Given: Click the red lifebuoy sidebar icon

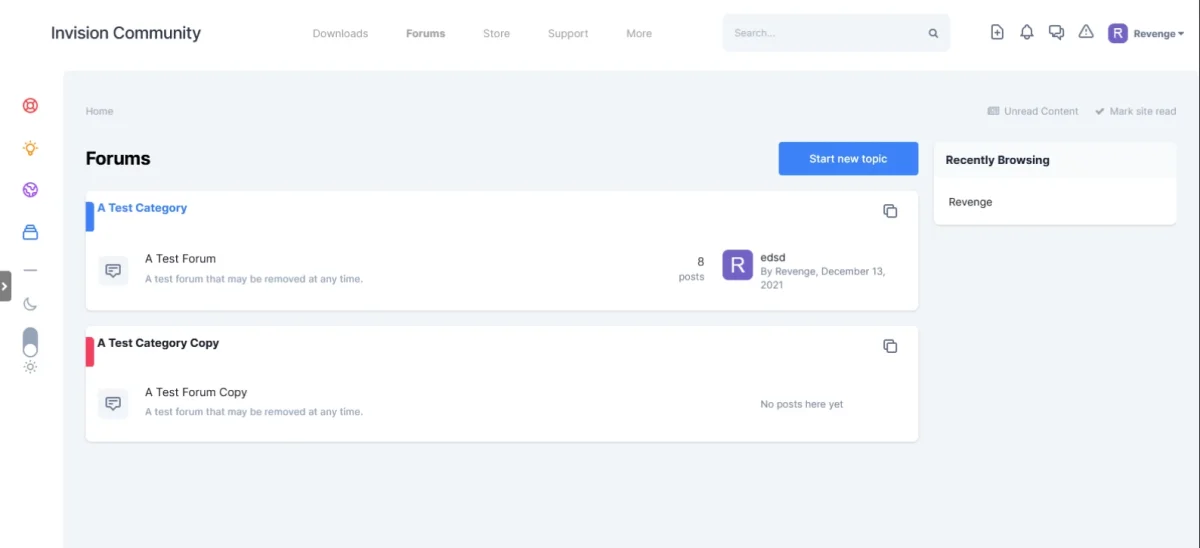Looking at the screenshot, I should tap(30, 105).
